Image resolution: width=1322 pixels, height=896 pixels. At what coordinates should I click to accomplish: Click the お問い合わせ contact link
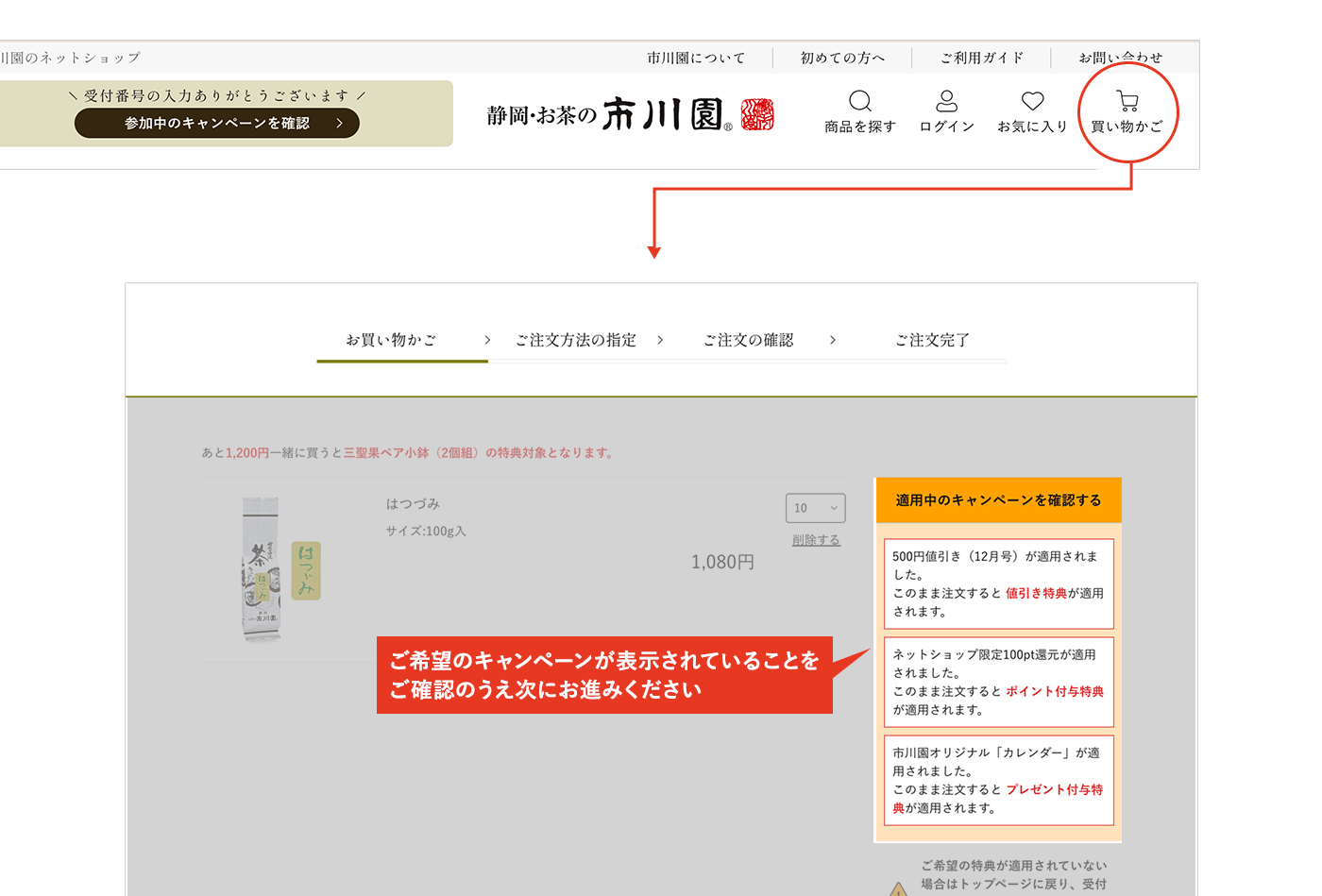1120,58
